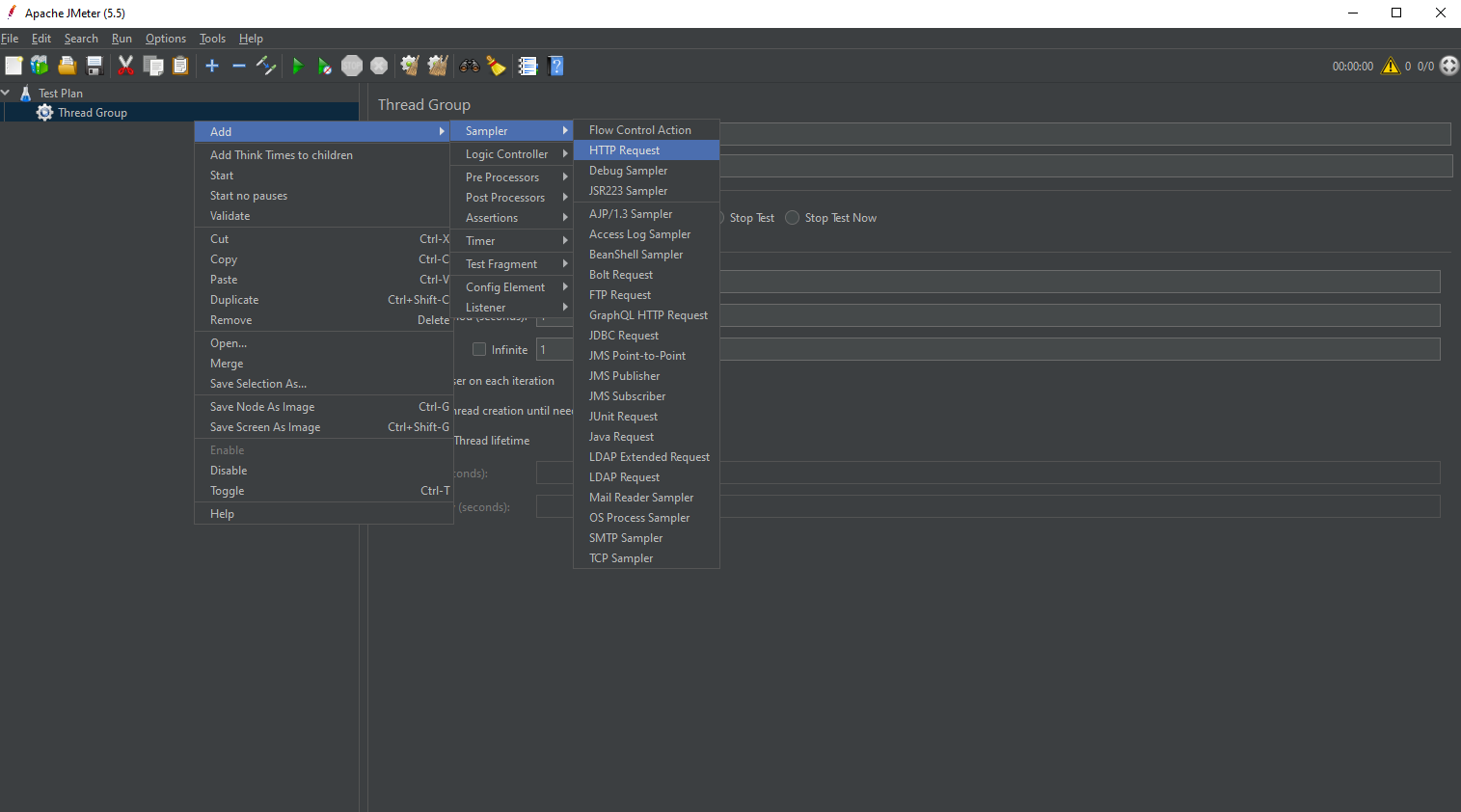The image size is (1461, 812).
Task: Open the Run menu
Action: tap(122, 39)
